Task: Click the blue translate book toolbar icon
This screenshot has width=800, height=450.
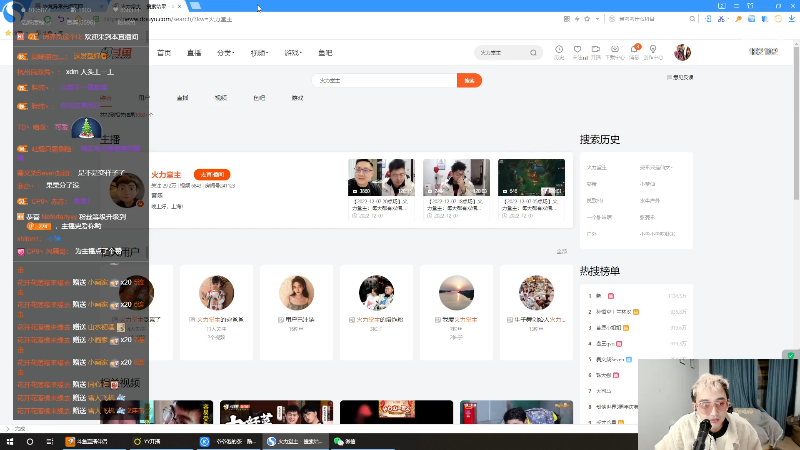Action: coord(765,19)
